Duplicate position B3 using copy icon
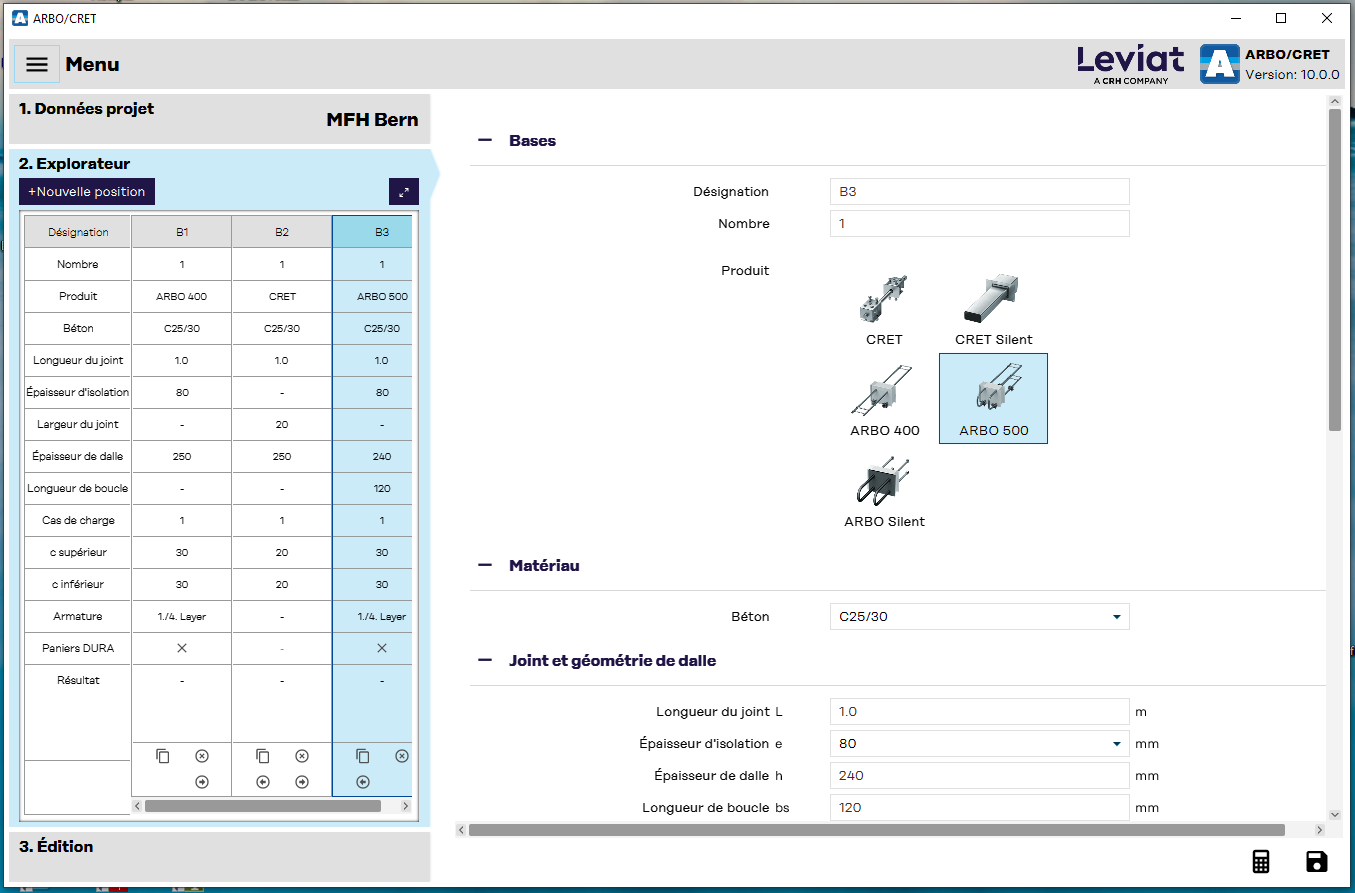Image resolution: width=1355 pixels, height=893 pixels. [363, 756]
